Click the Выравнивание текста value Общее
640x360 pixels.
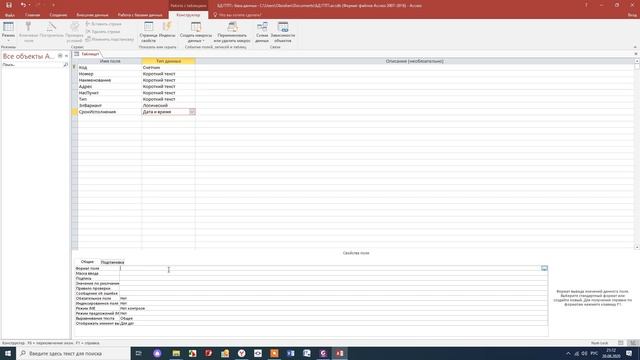[333, 318]
